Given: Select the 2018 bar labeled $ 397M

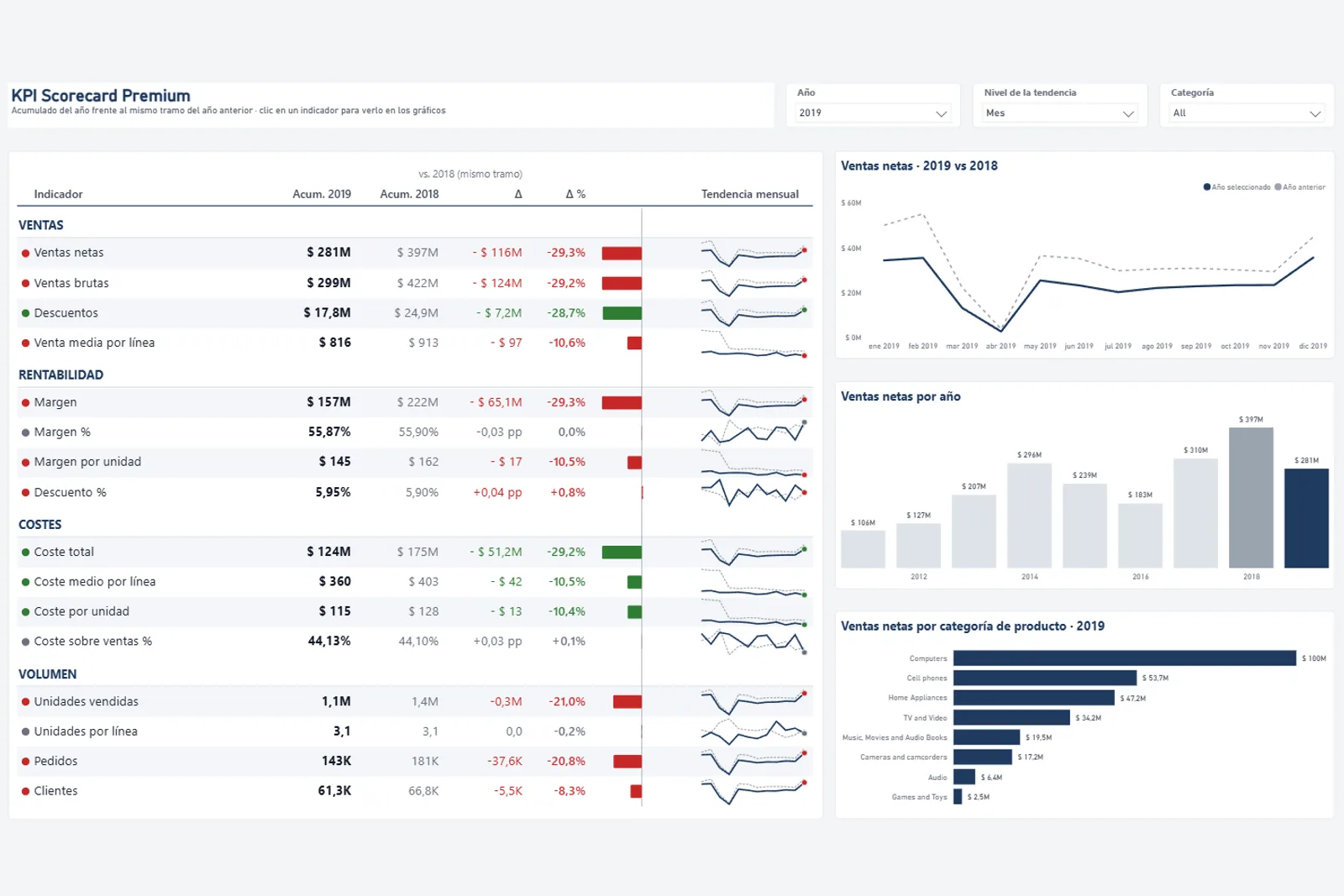Looking at the screenshot, I should (1251, 498).
